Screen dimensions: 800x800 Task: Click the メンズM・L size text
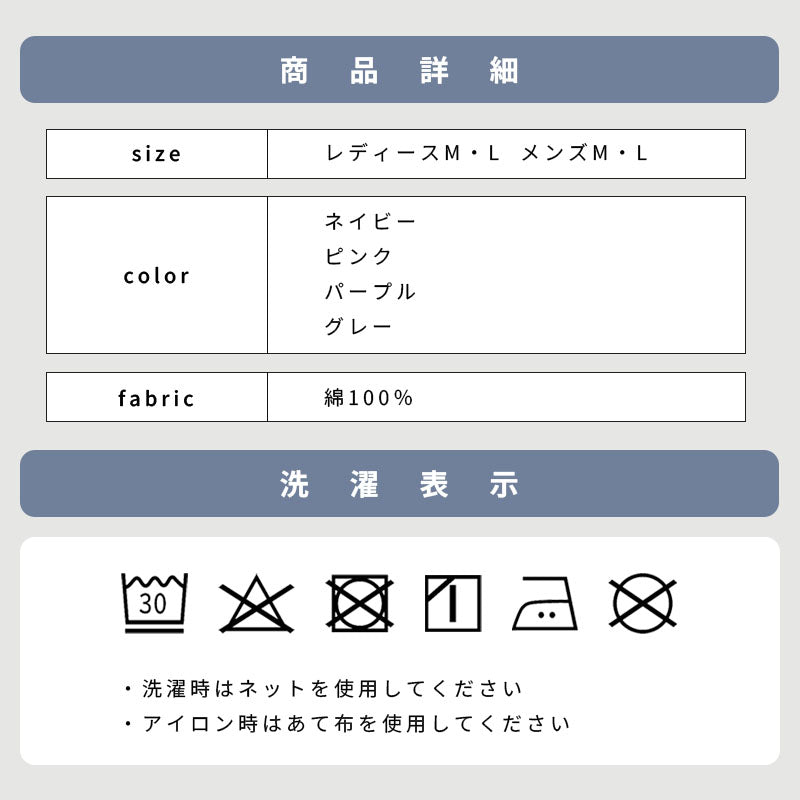coord(585,154)
